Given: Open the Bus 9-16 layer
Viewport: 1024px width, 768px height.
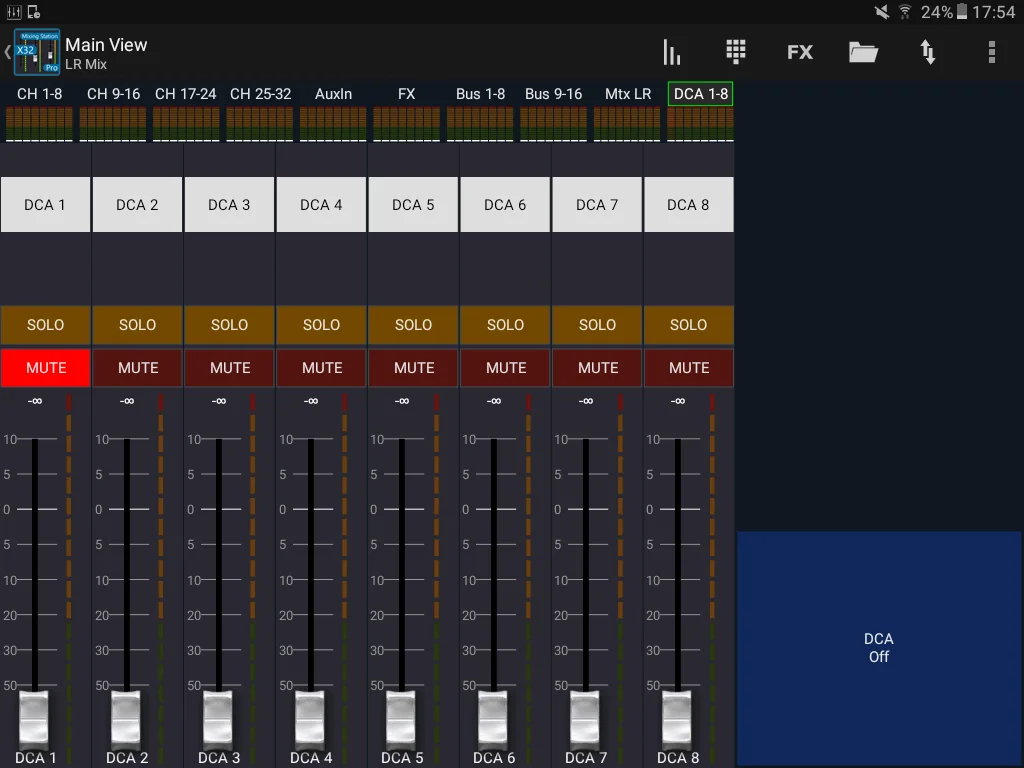Looking at the screenshot, I should pos(553,94).
